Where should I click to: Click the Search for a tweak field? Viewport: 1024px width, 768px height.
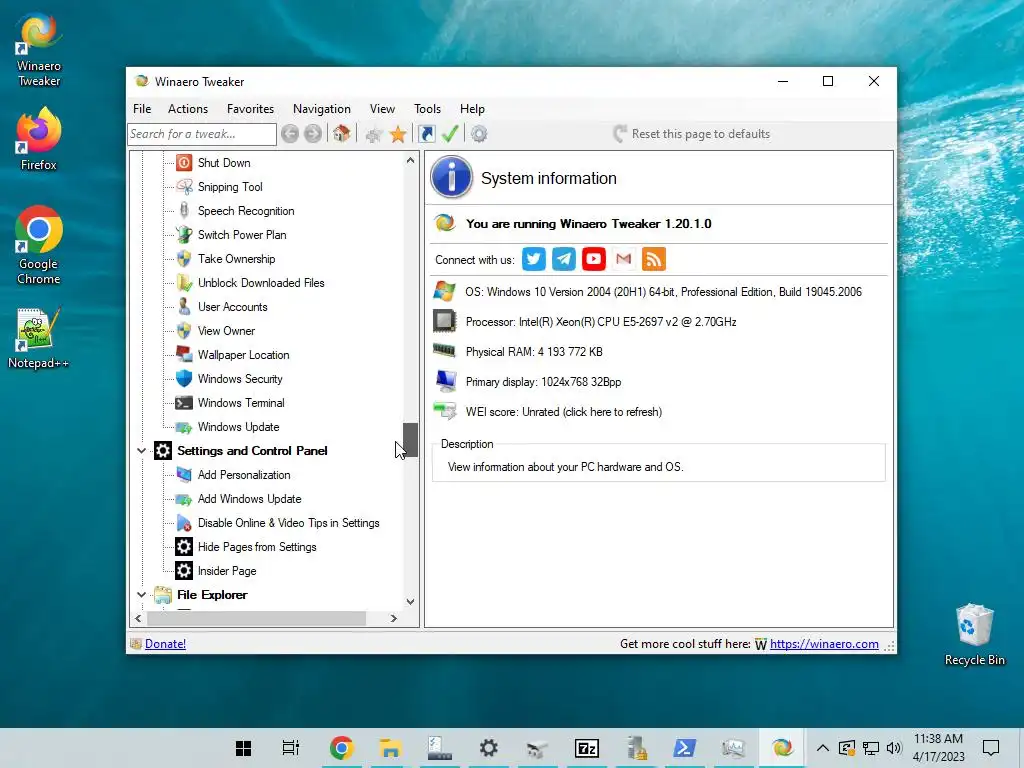pos(202,134)
